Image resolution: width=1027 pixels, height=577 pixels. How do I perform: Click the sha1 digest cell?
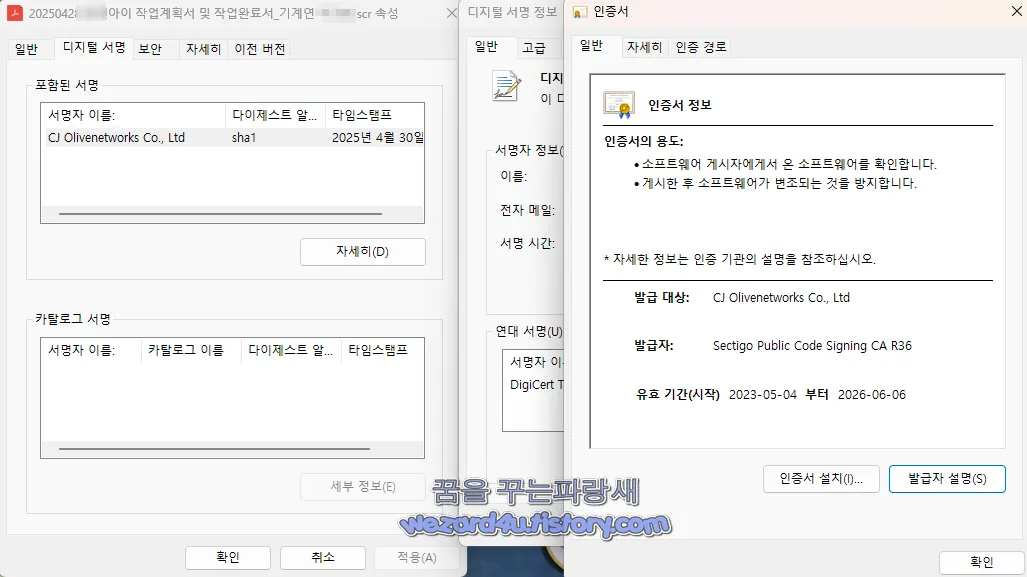click(244, 138)
